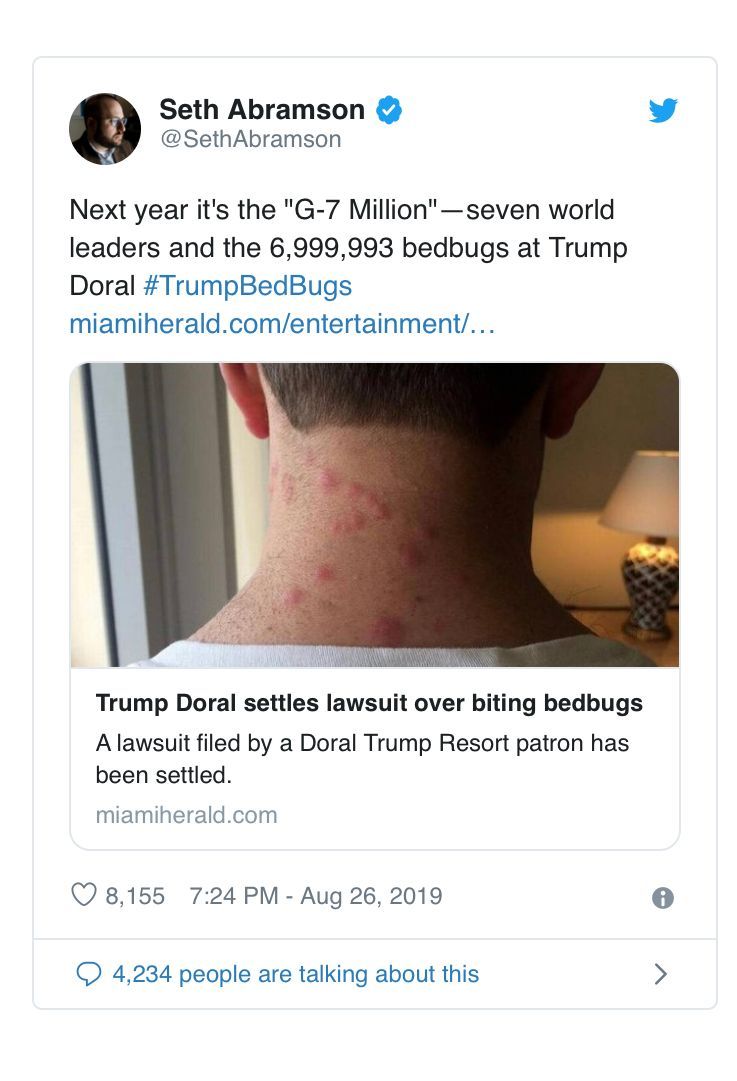This screenshot has width=737, height=1081.
Task: Open the @SethAbramson handle
Action: pyautogui.click(x=251, y=139)
